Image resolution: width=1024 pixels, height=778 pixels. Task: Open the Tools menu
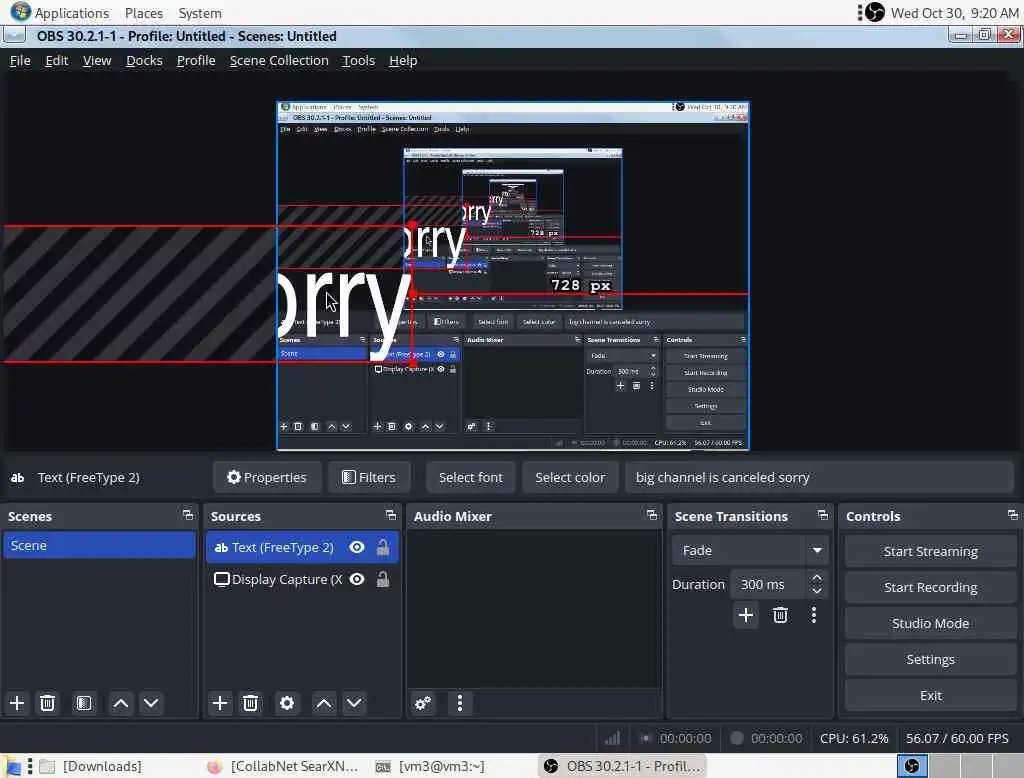tap(359, 61)
